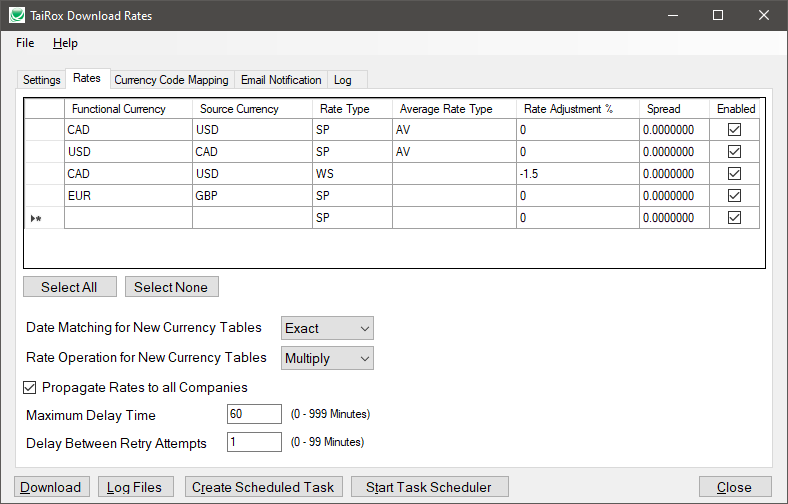
Task: Open Log Files
Action: coord(136,487)
